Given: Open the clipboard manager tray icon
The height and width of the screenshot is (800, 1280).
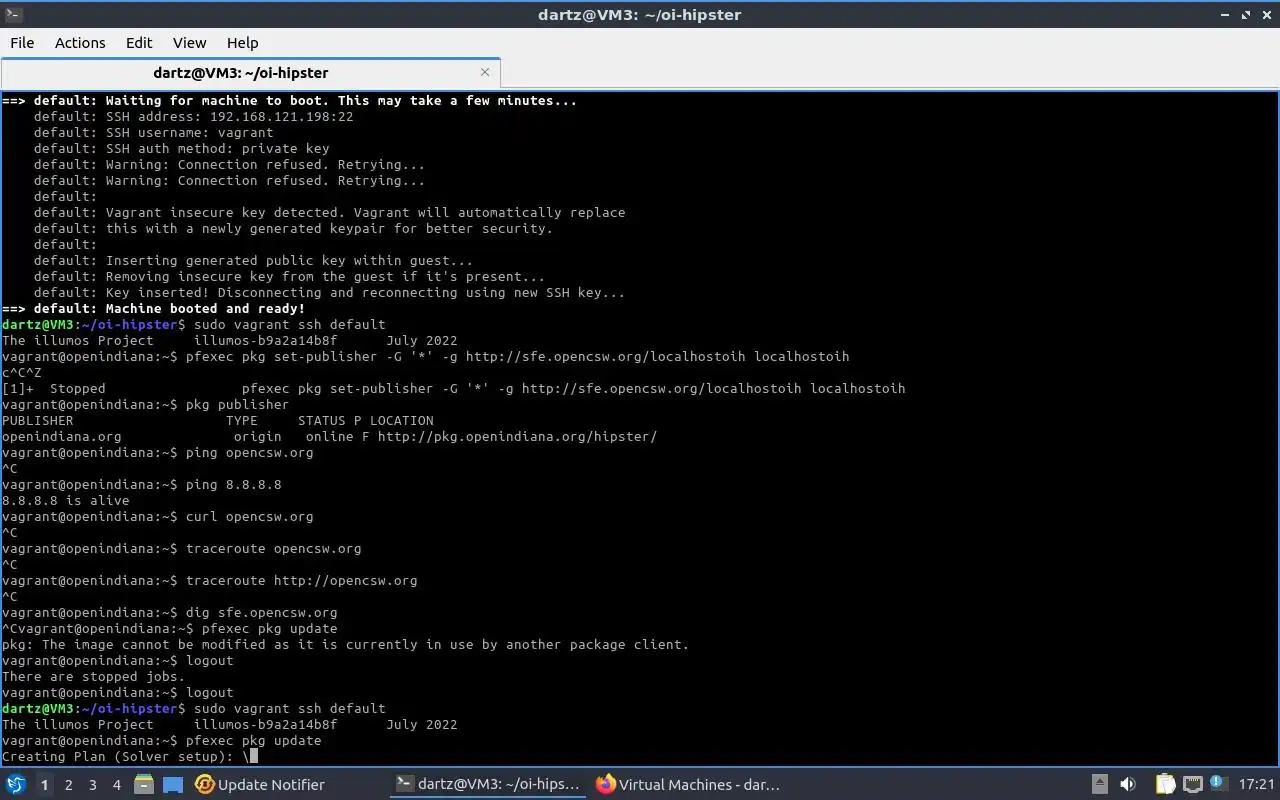Looking at the screenshot, I should coord(1165,785).
